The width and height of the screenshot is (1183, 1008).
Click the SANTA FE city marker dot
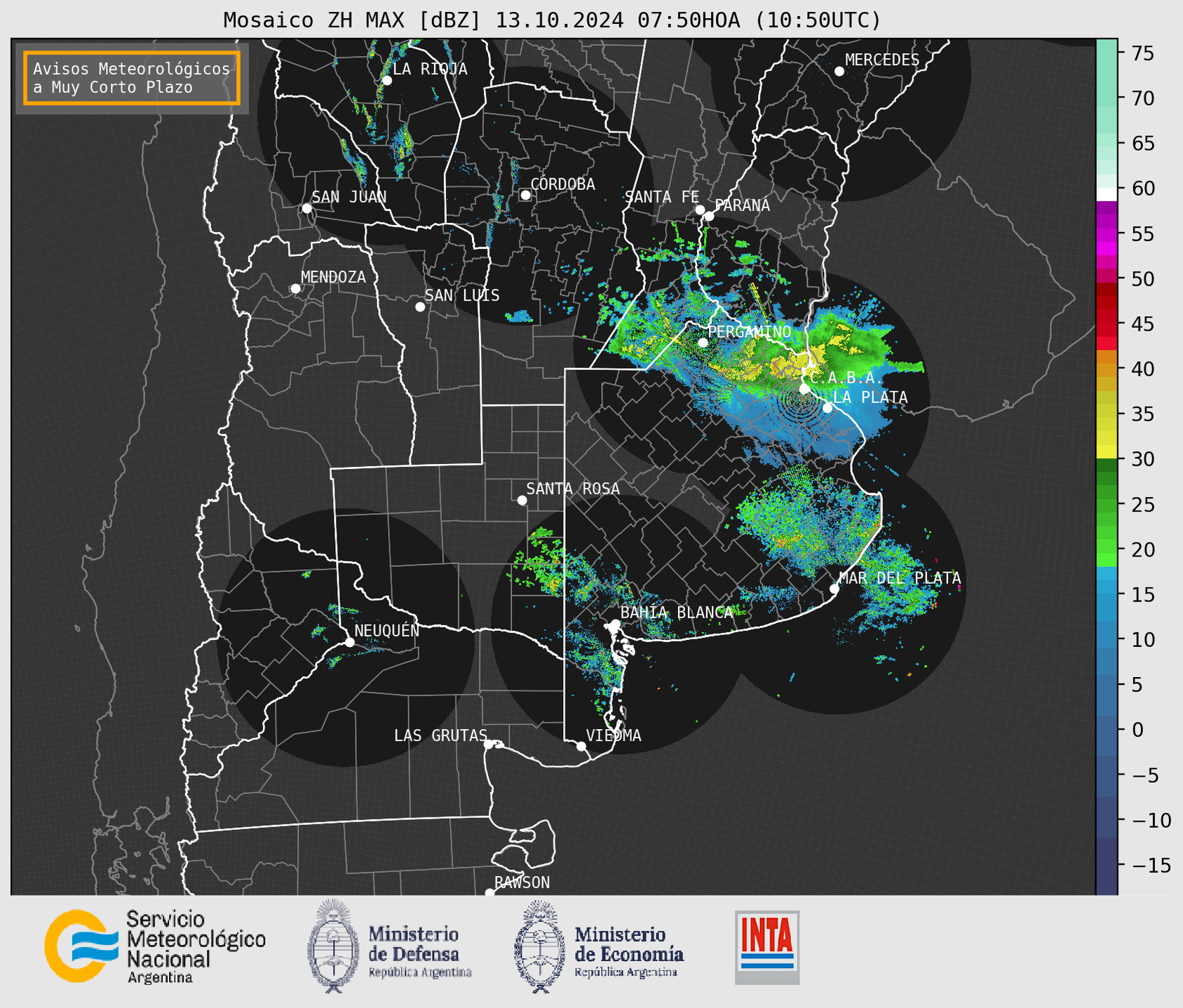click(x=700, y=210)
